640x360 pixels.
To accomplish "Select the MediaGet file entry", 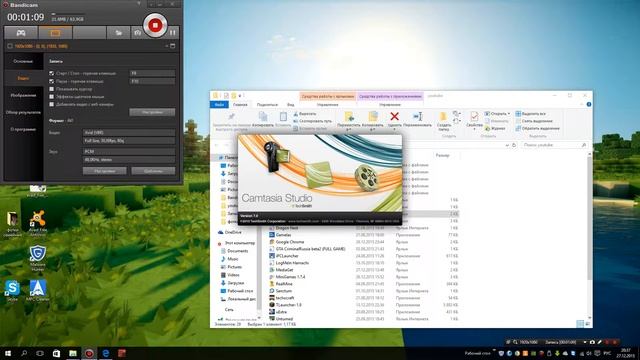I will [281, 270].
